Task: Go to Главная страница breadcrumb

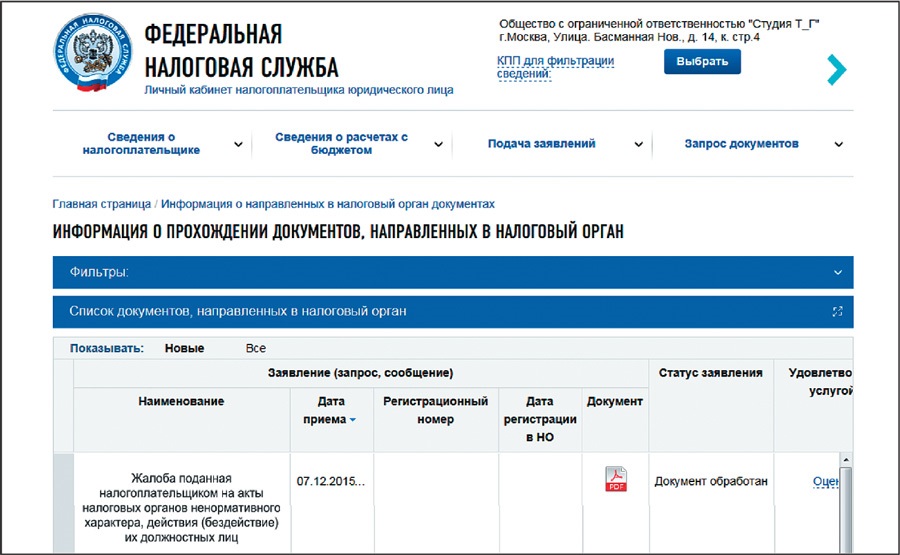Action: pyautogui.click(x=101, y=203)
